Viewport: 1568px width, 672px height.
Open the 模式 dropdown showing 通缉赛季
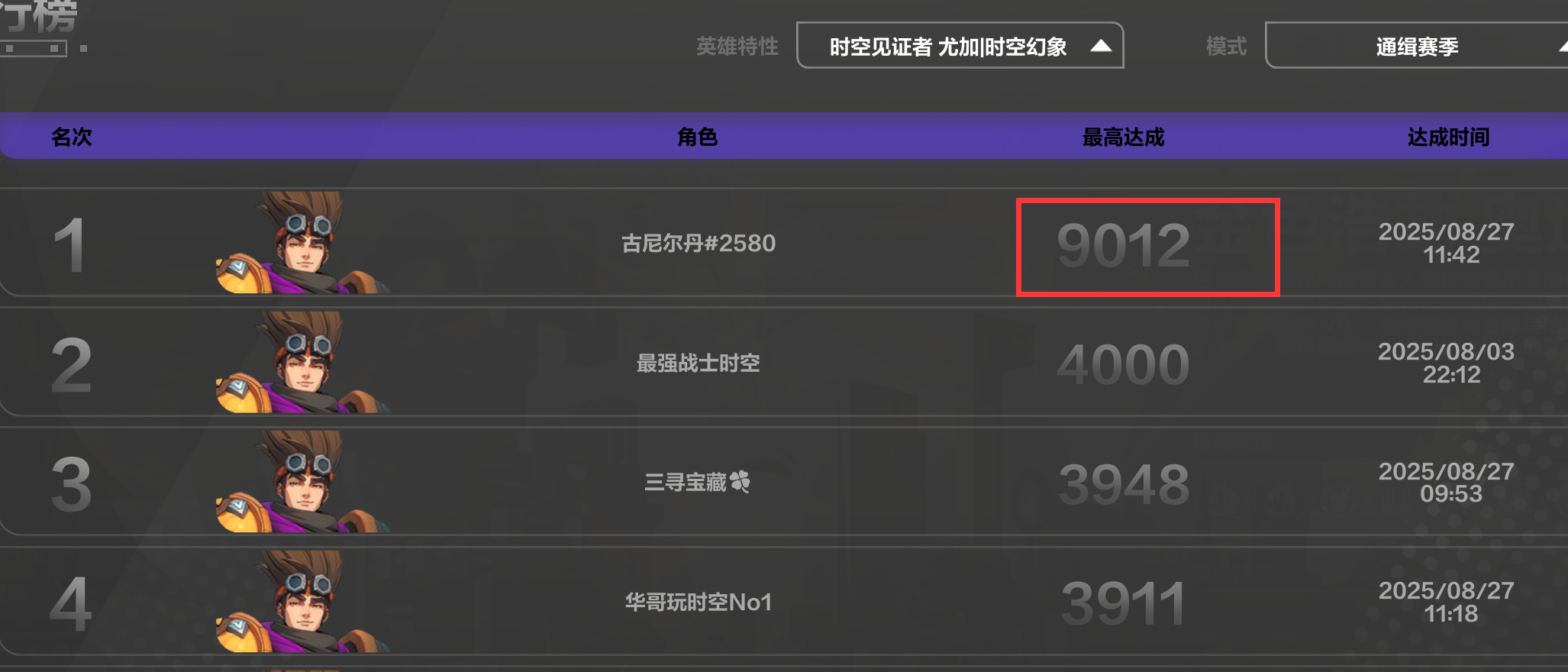(1416, 46)
